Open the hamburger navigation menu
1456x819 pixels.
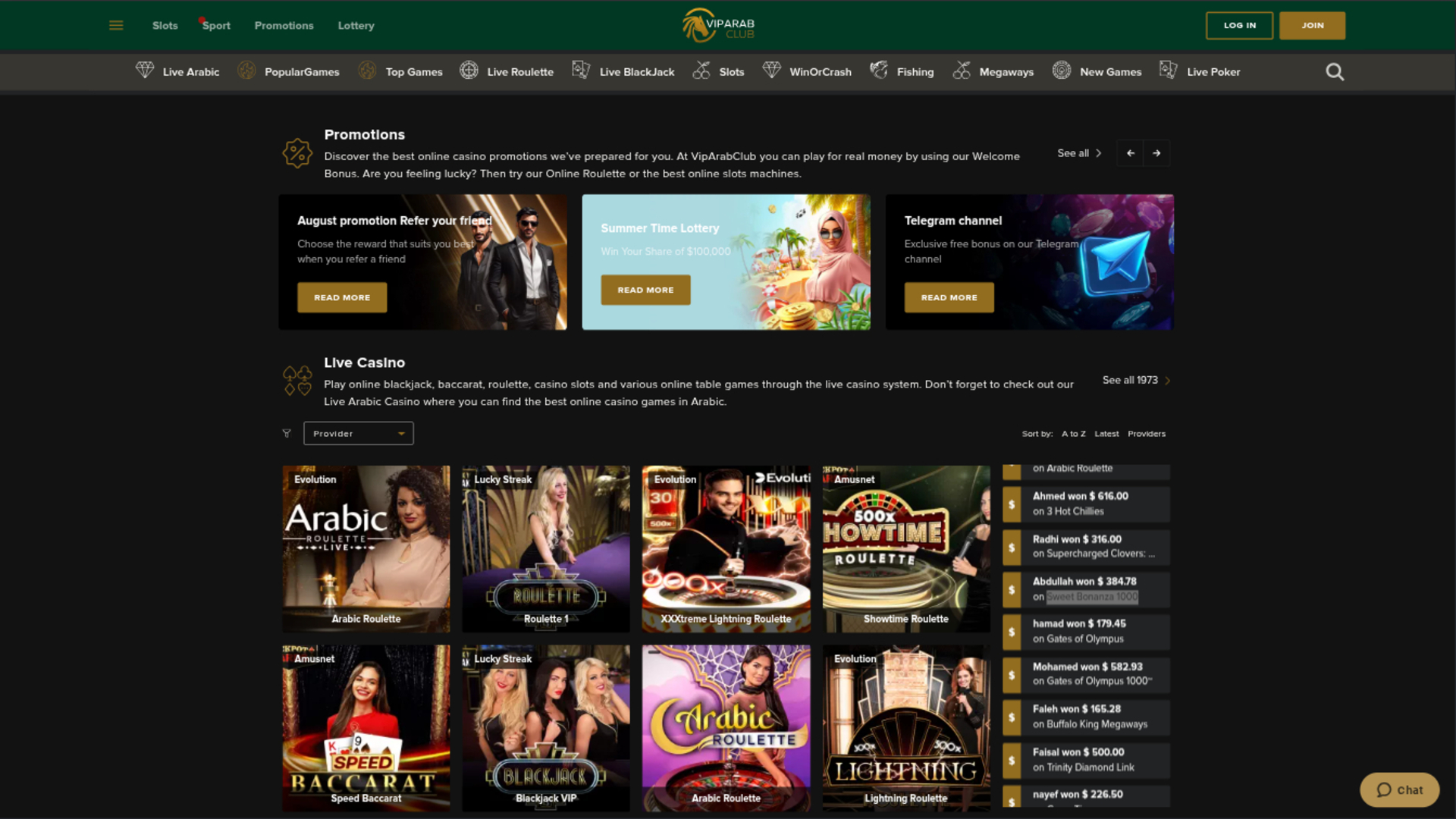pyautogui.click(x=115, y=25)
